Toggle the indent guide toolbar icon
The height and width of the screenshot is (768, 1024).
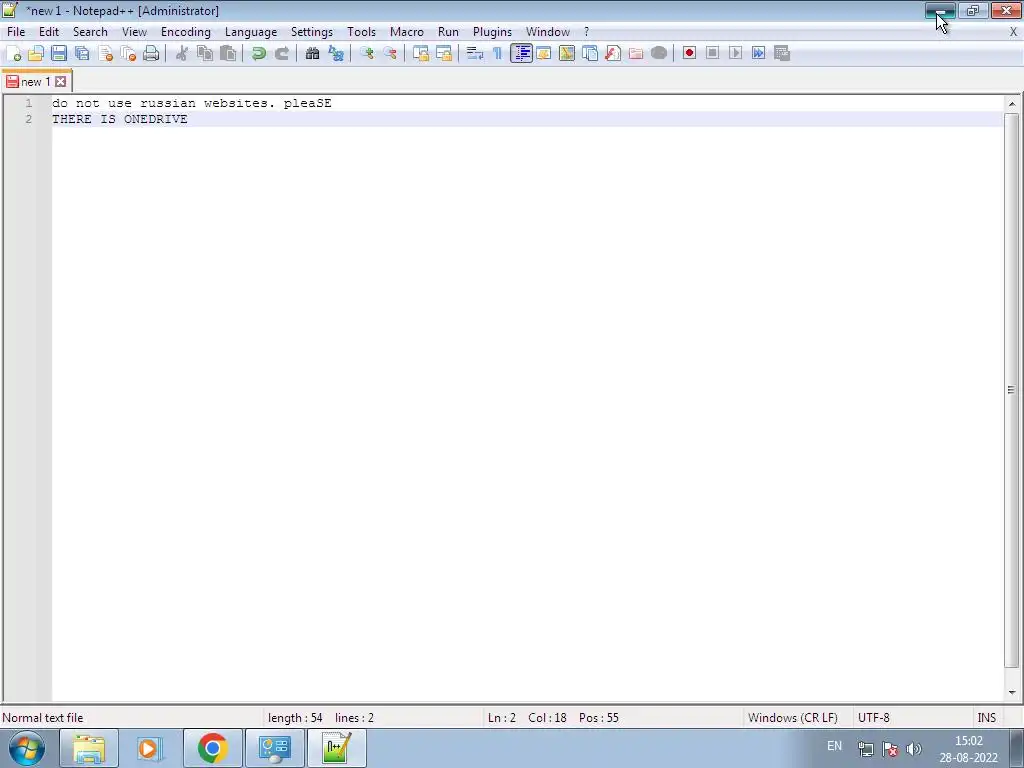521,54
